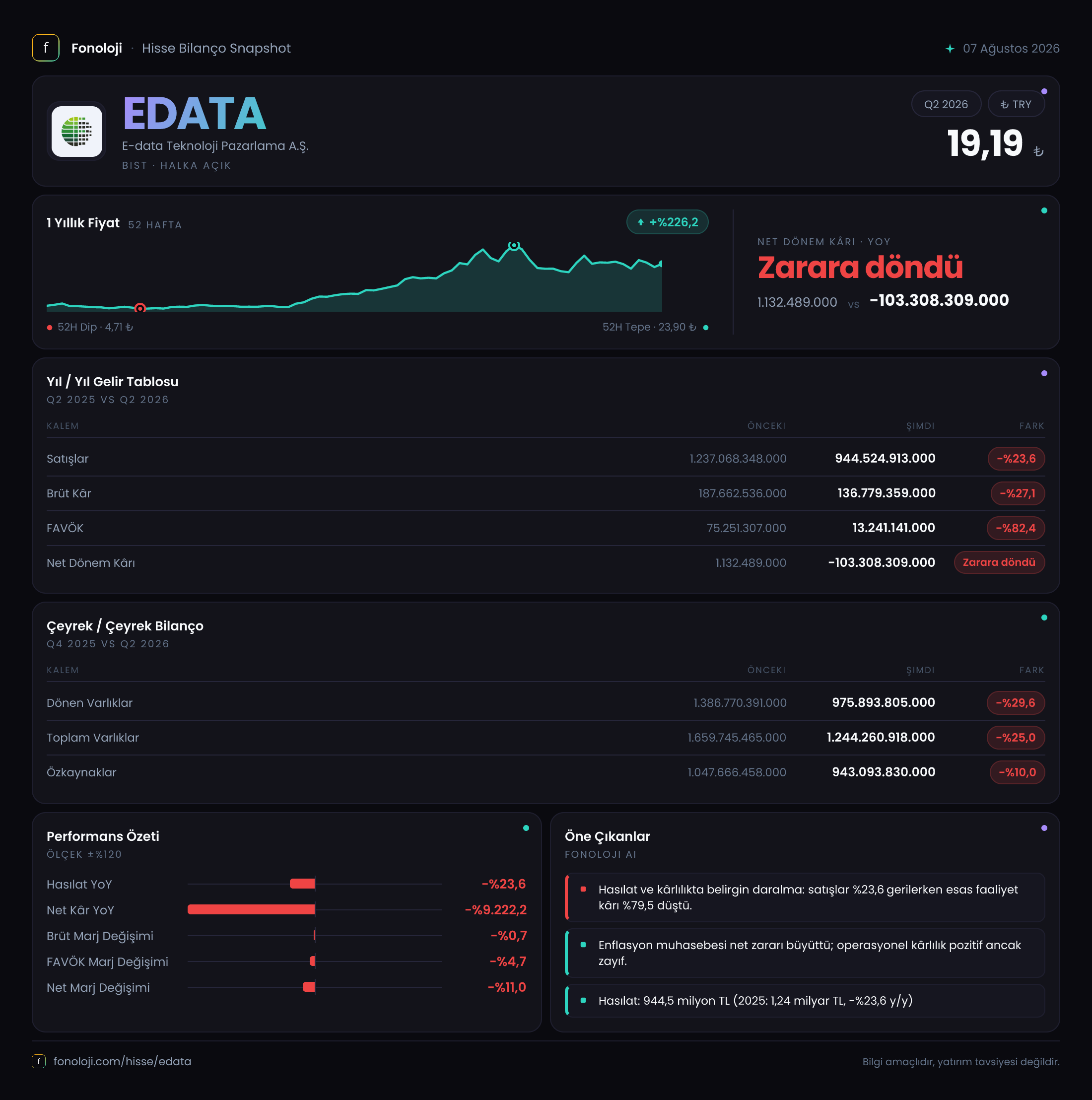Viewport: 1092px width, 1100px height.
Task: Click the -%23,6 badge in Satışlar row
Action: pyautogui.click(x=1016, y=459)
